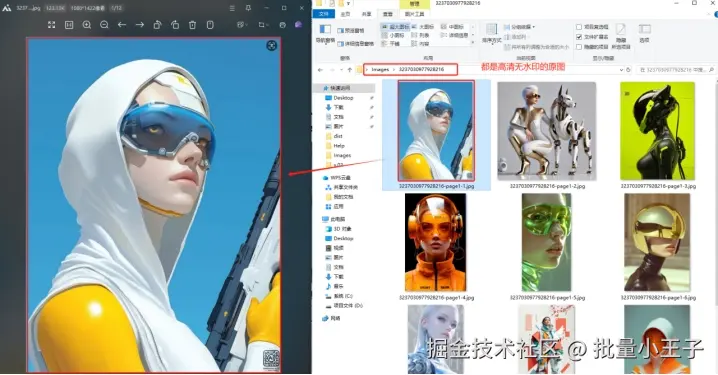Image resolution: width=718 pixels, height=375 pixels.
Task: Switch to the 查看 View ribbon tab
Action: point(388,14)
